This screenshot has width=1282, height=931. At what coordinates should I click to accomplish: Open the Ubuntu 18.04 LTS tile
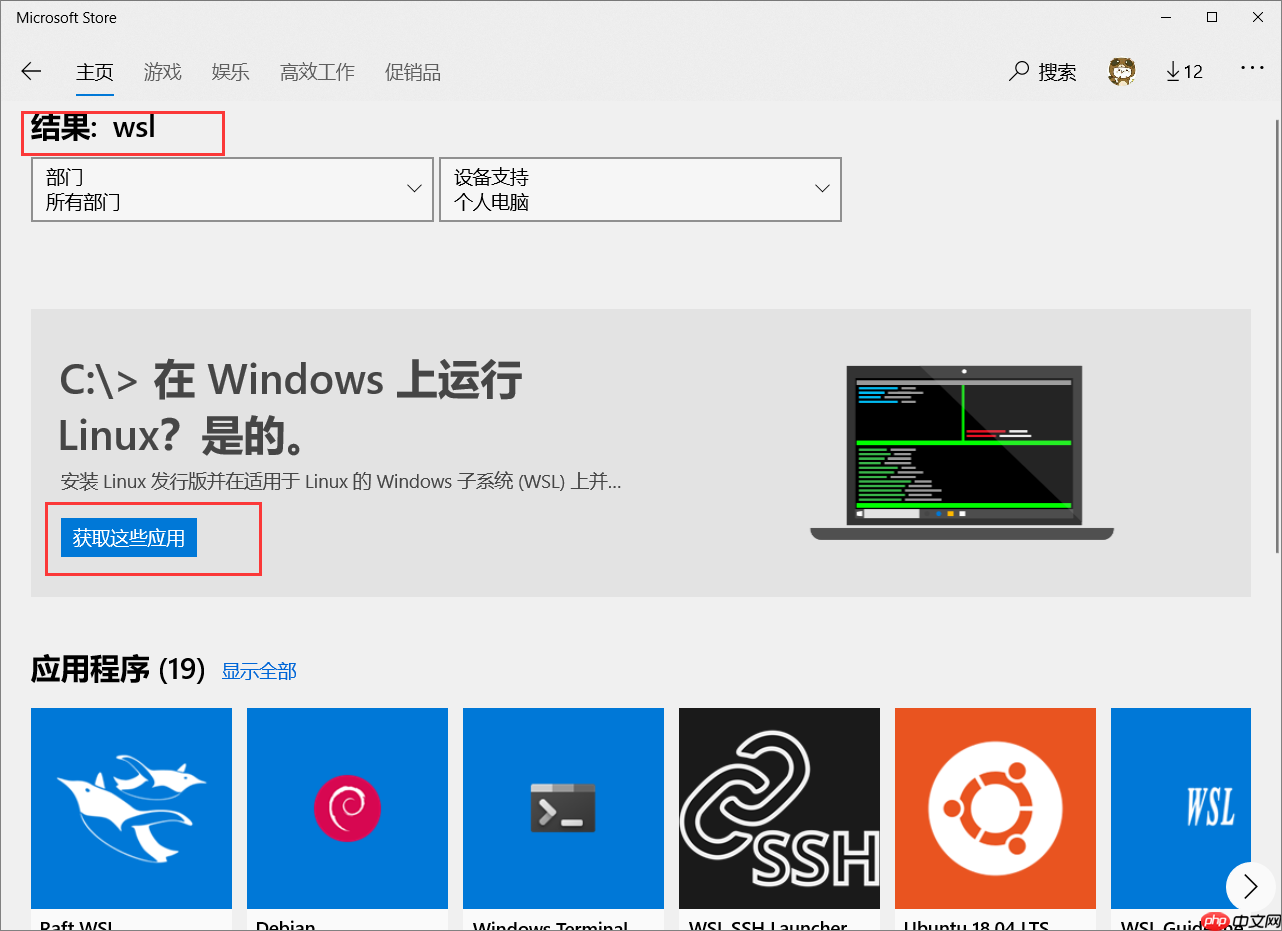tap(995, 808)
